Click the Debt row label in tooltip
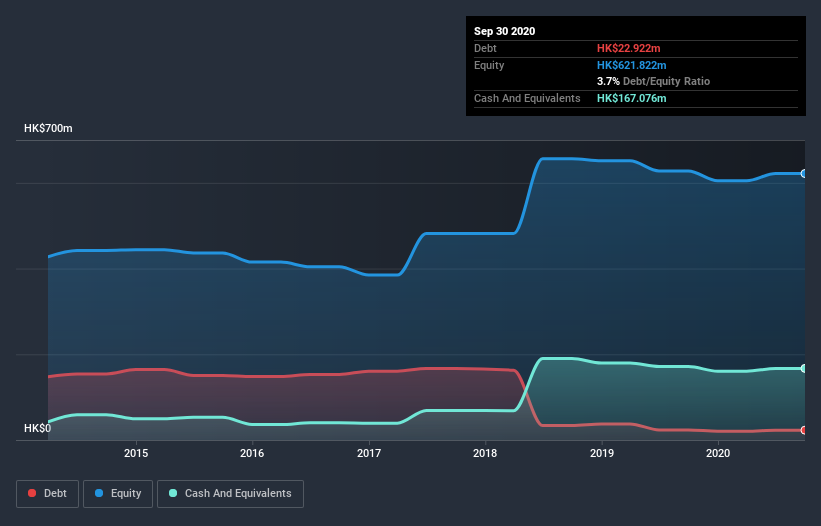Viewport: 821px width, 526px height. (x=485, y=48)
